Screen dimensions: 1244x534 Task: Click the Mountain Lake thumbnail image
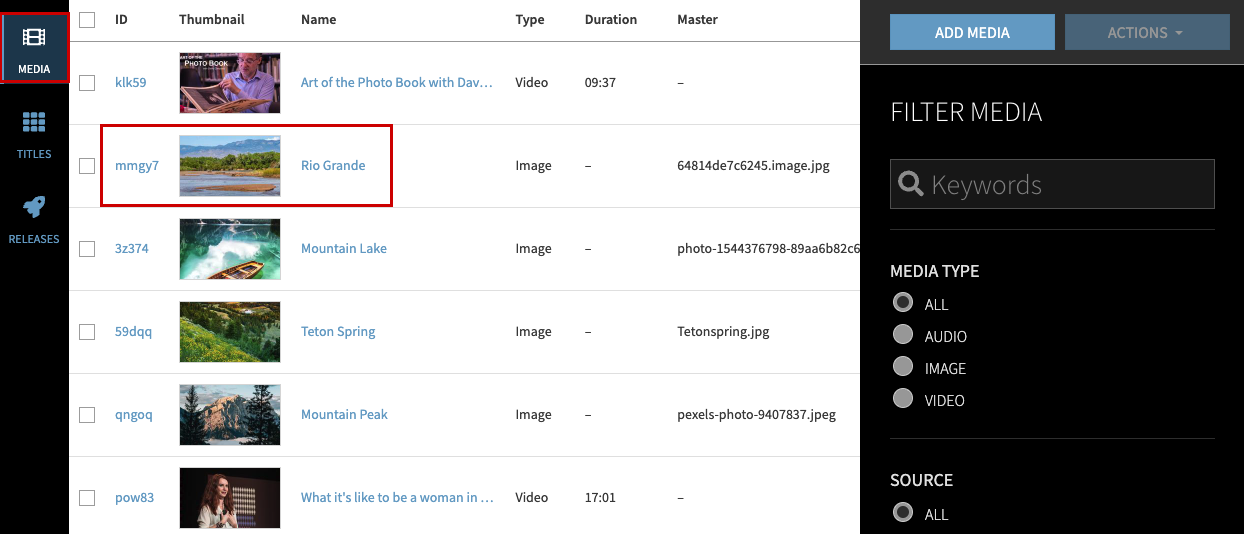click(230, 249)
